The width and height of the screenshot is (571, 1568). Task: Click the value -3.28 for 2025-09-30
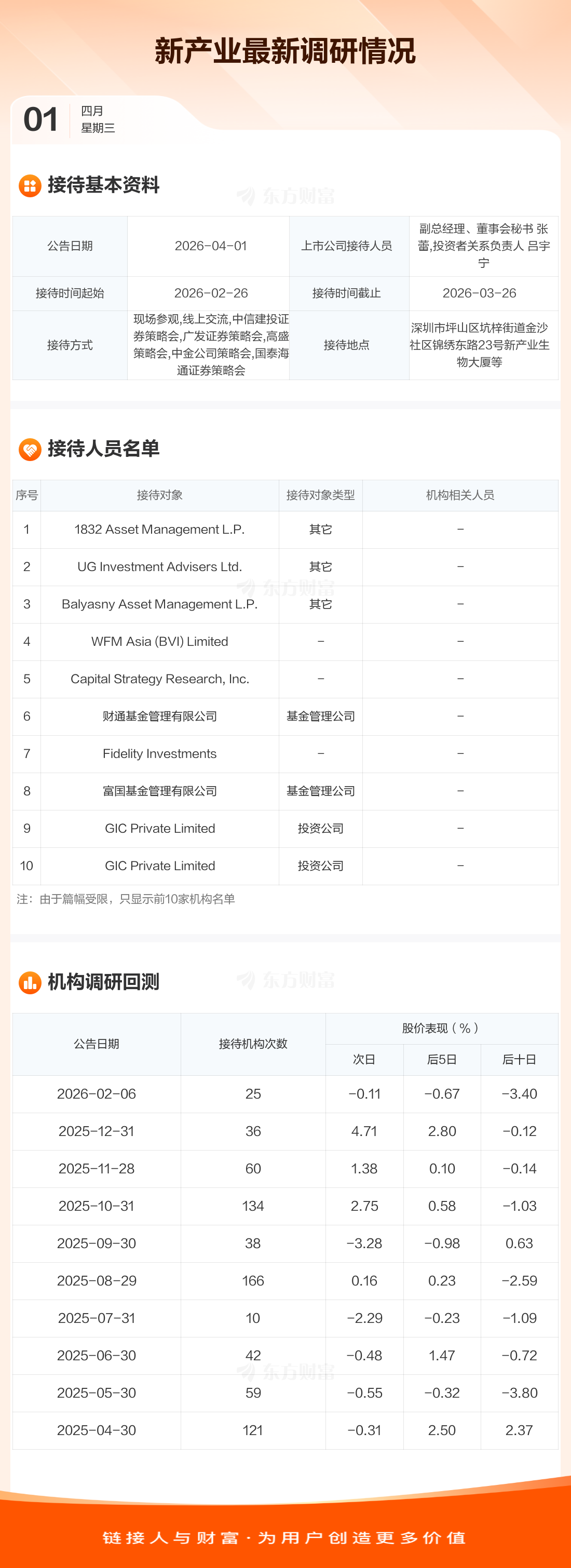point(364,1243)
